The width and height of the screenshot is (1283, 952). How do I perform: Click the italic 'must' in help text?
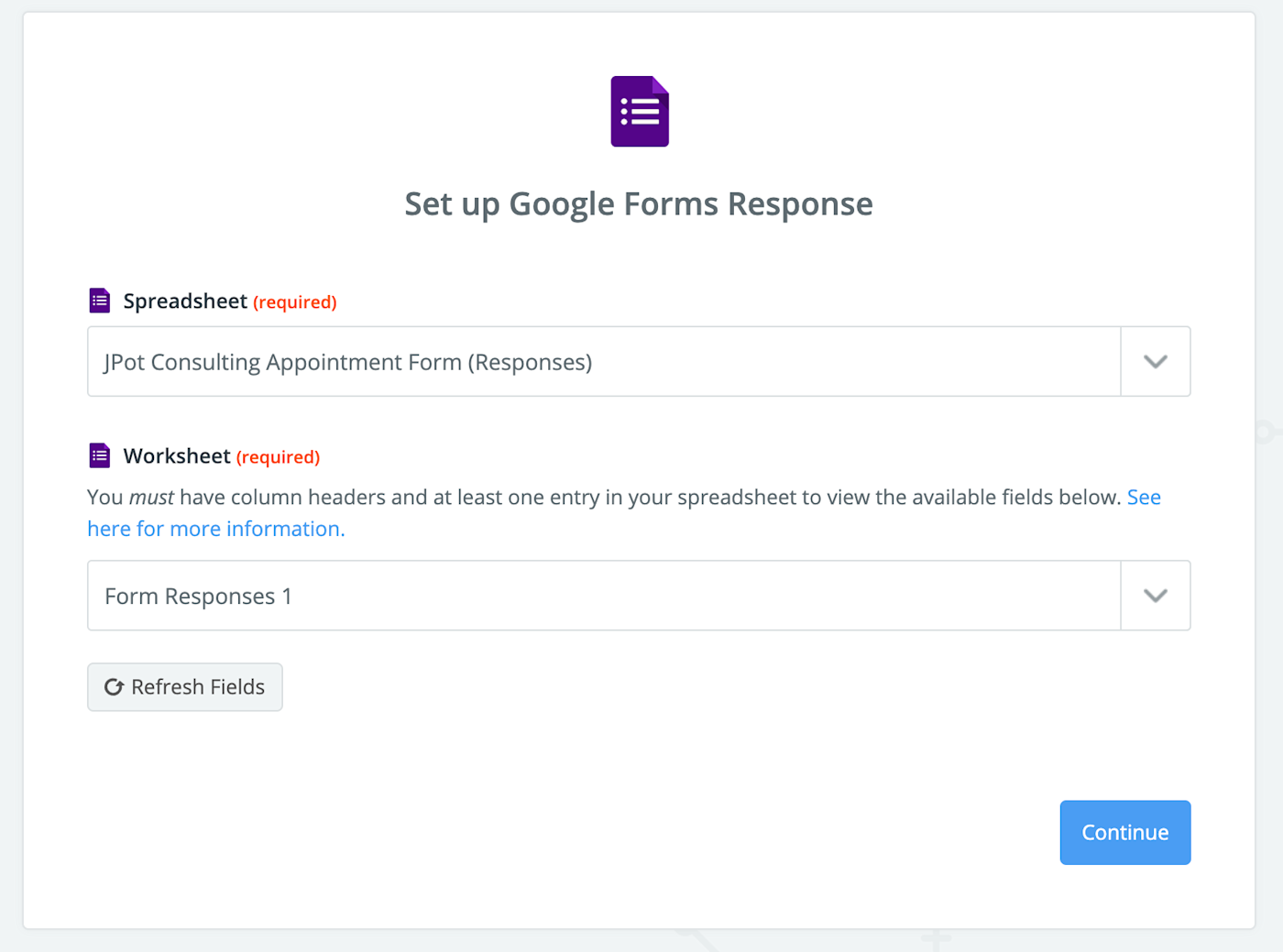coord(151,498)
